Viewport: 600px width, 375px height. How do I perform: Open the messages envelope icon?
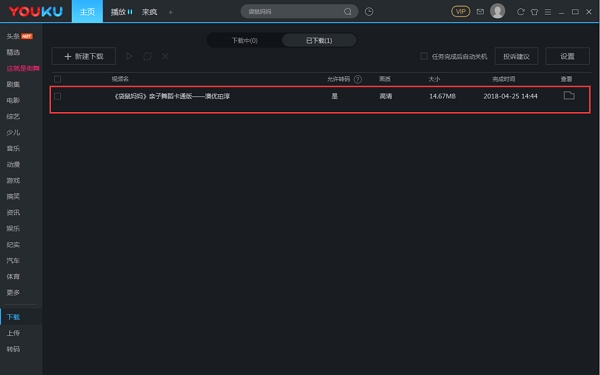(480, 12)
